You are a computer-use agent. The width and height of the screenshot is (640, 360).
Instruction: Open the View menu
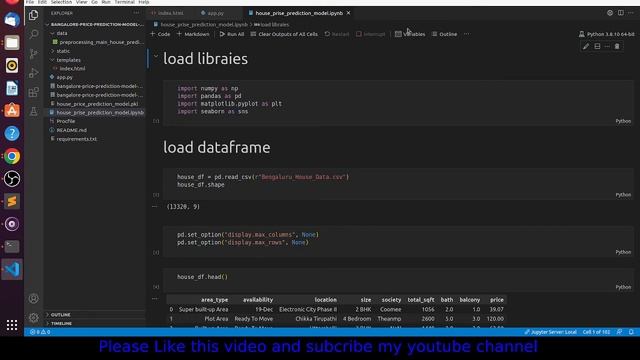(82, 2)
